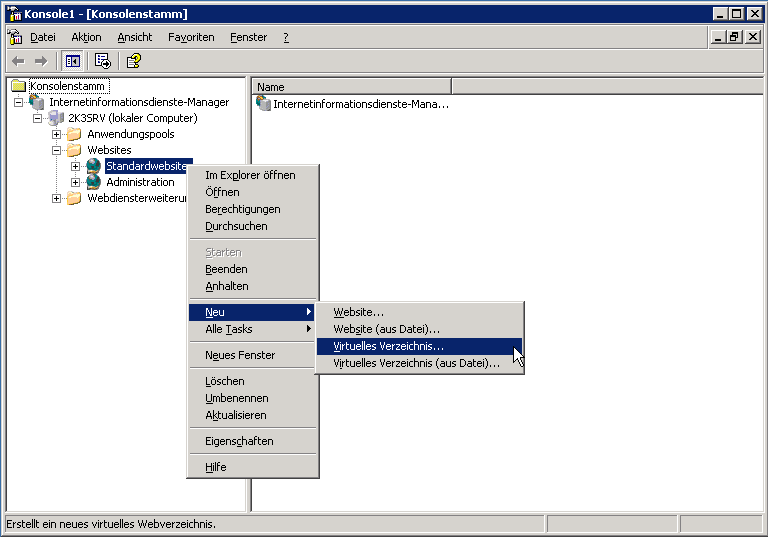
Task: Open the Neu submenu arrow
Action: [x=309, y=312]
